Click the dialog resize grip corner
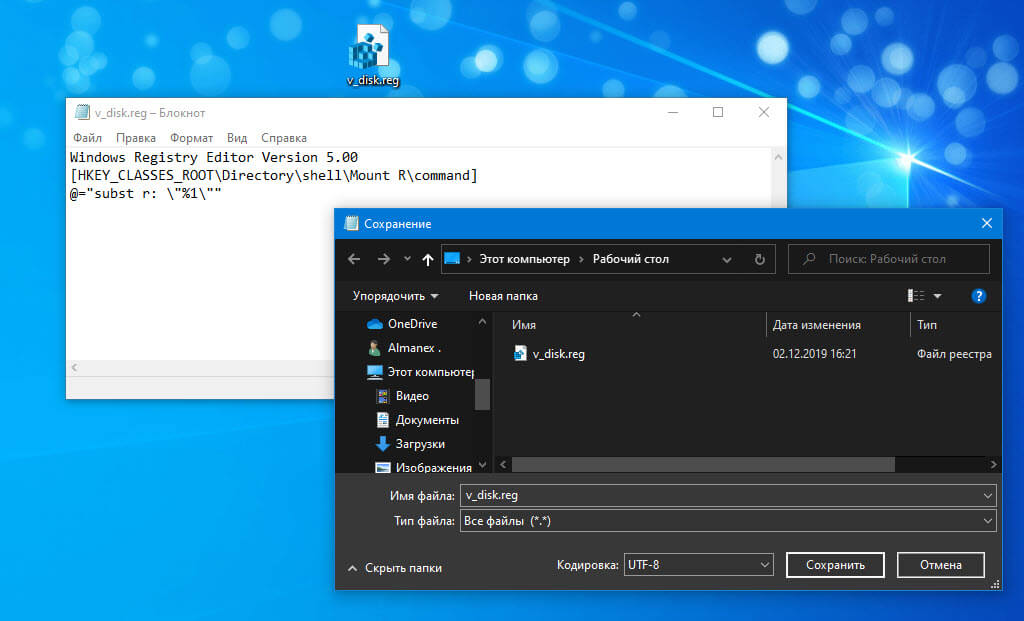This screenshot has height=621, width=1024. pos(995,584)
